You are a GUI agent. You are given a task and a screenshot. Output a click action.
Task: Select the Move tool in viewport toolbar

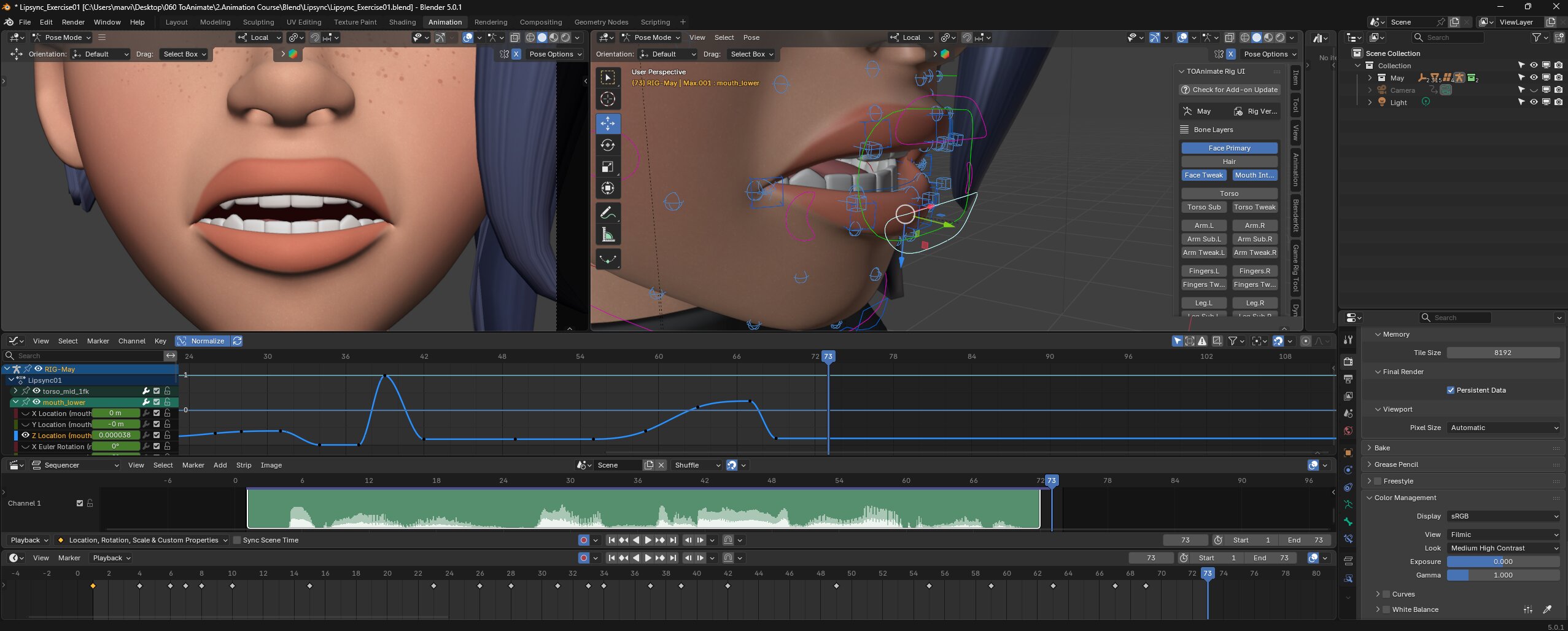[x=607, y=123]
